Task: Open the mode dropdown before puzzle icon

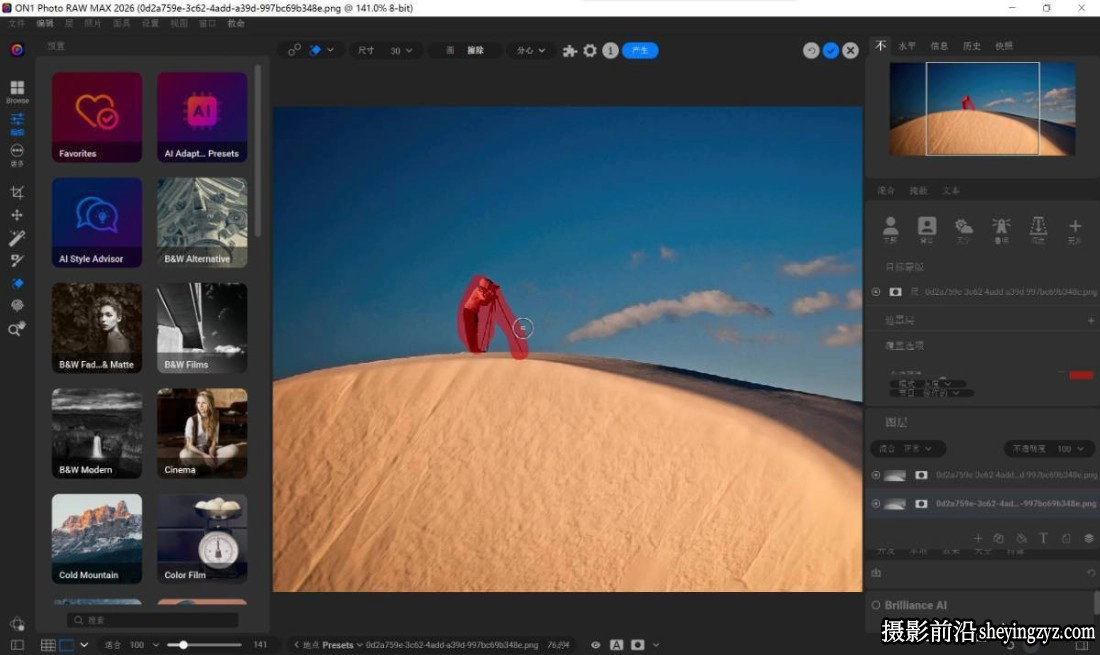Action: click(530, 50)
